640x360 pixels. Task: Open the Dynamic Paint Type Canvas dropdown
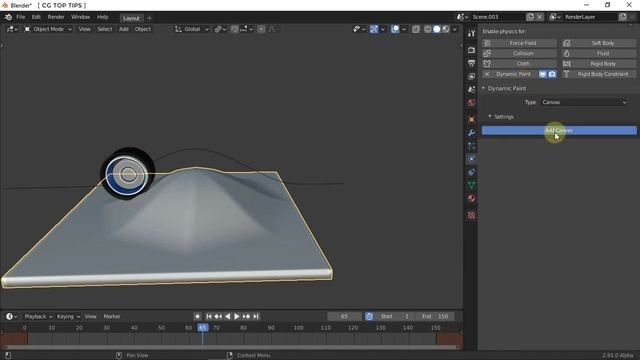pyautogui.click(x=584, y=102)
